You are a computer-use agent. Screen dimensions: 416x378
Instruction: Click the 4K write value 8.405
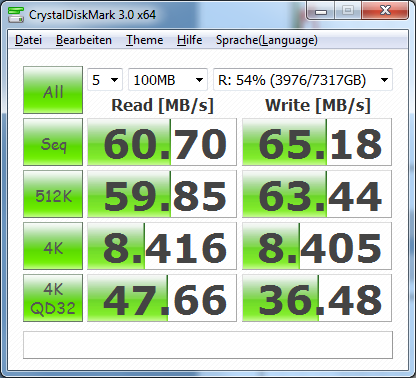(x=317, y=246)
